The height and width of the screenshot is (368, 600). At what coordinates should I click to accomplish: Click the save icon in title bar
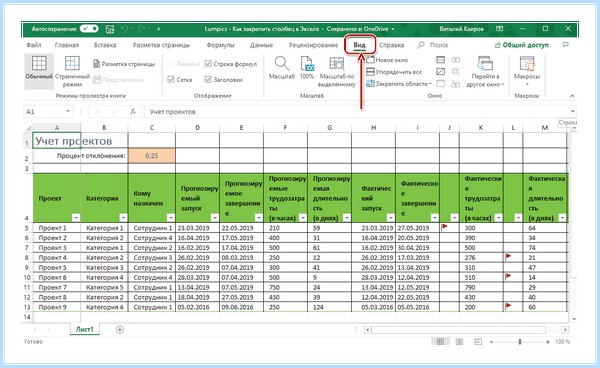point(110,29)
